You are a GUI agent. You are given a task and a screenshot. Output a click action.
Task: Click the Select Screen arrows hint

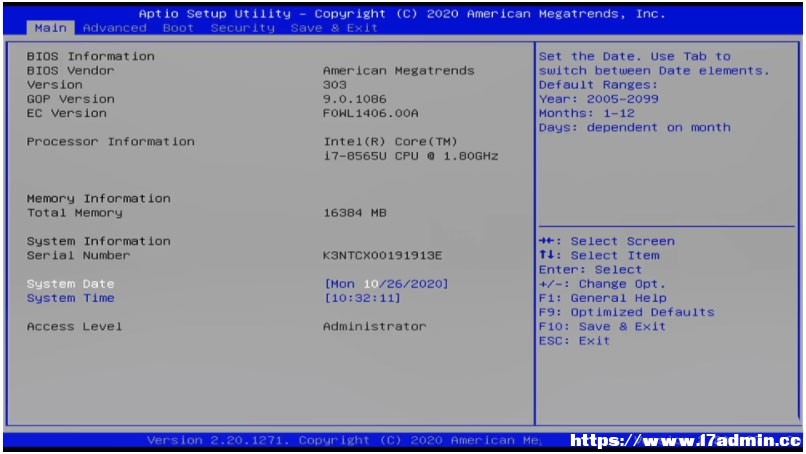click(x=607, y=241)
